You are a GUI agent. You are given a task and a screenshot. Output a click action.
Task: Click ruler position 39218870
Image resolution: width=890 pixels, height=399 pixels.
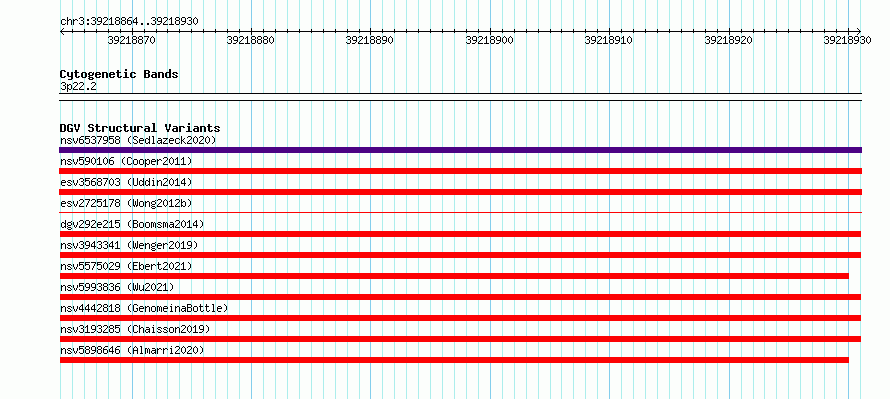[131, 40]
